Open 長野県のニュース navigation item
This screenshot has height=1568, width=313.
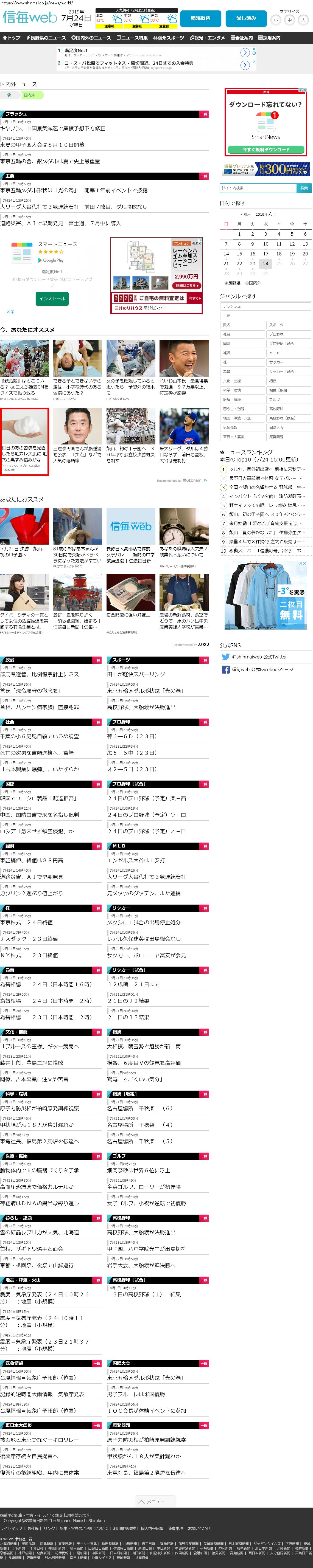[x=47, y=38]
